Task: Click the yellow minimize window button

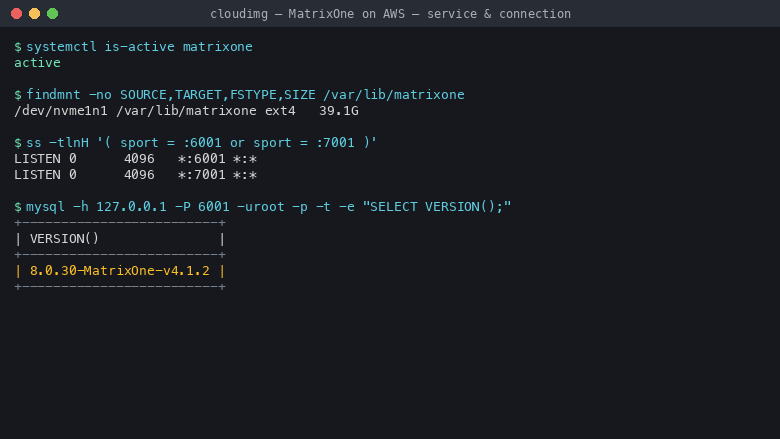Action: [x=34, y=13]
